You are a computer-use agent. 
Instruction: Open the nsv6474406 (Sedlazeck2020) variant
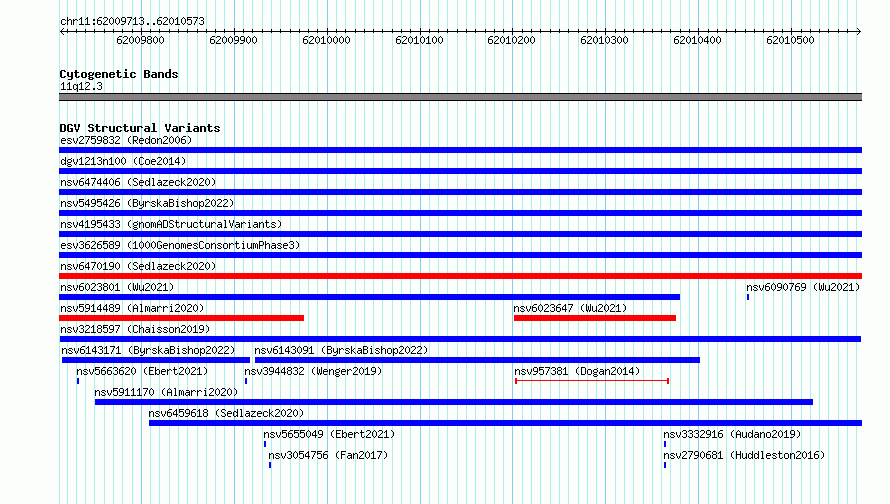[138, 182]
